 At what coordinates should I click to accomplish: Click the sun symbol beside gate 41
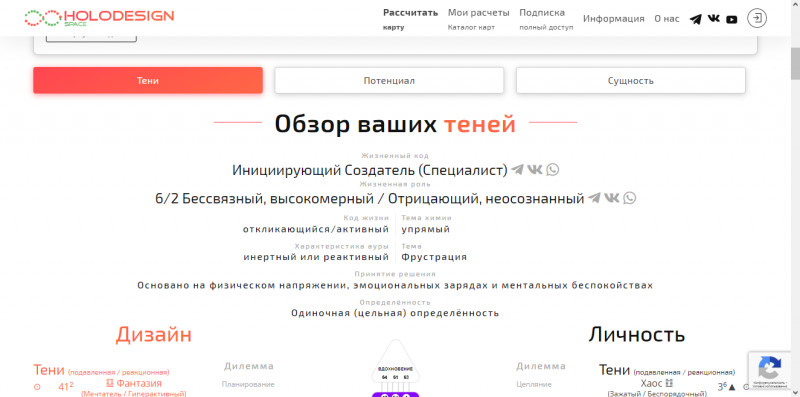(x=37, y=387)
